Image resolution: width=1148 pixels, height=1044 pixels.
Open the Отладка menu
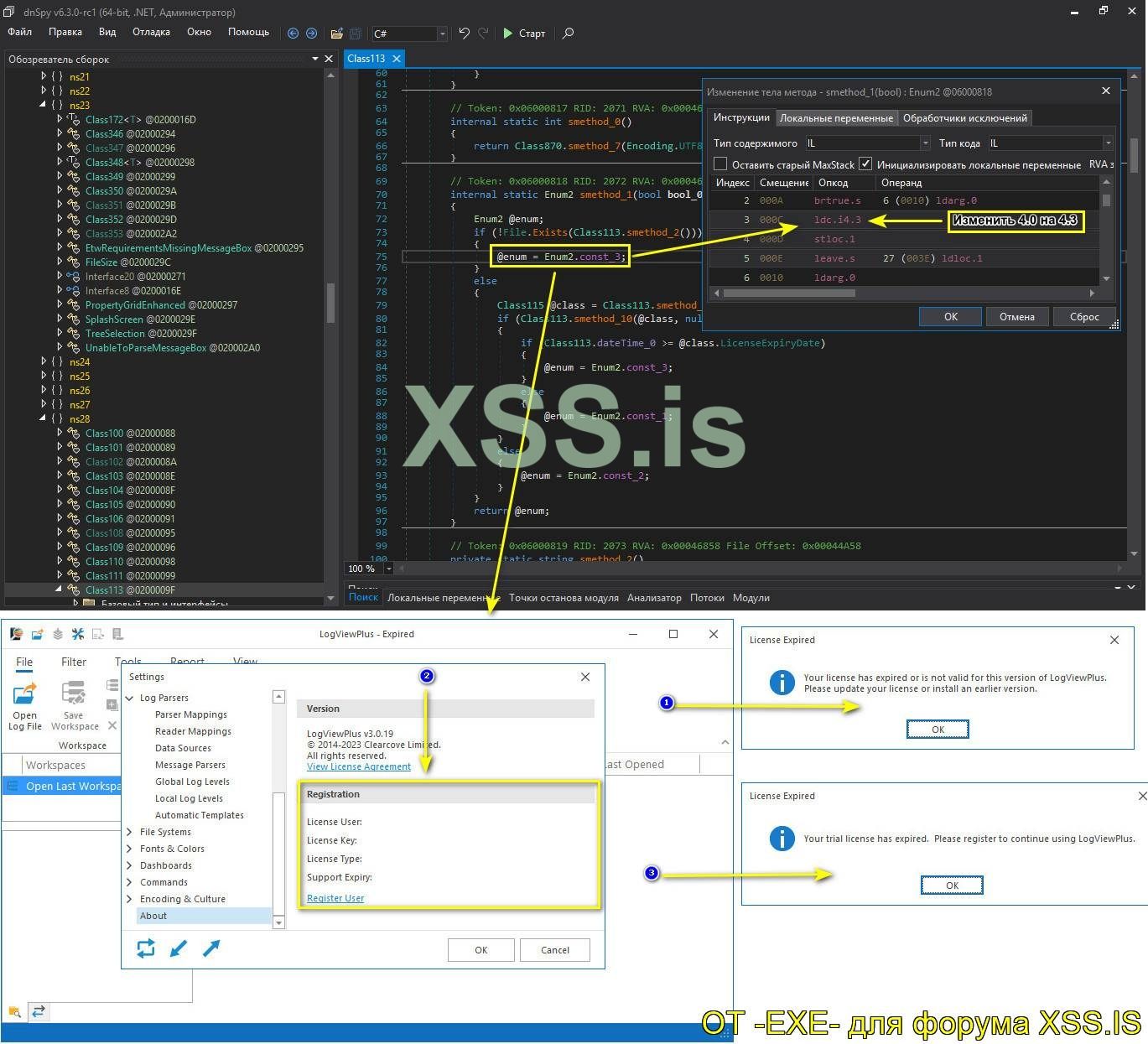[151, 32]
